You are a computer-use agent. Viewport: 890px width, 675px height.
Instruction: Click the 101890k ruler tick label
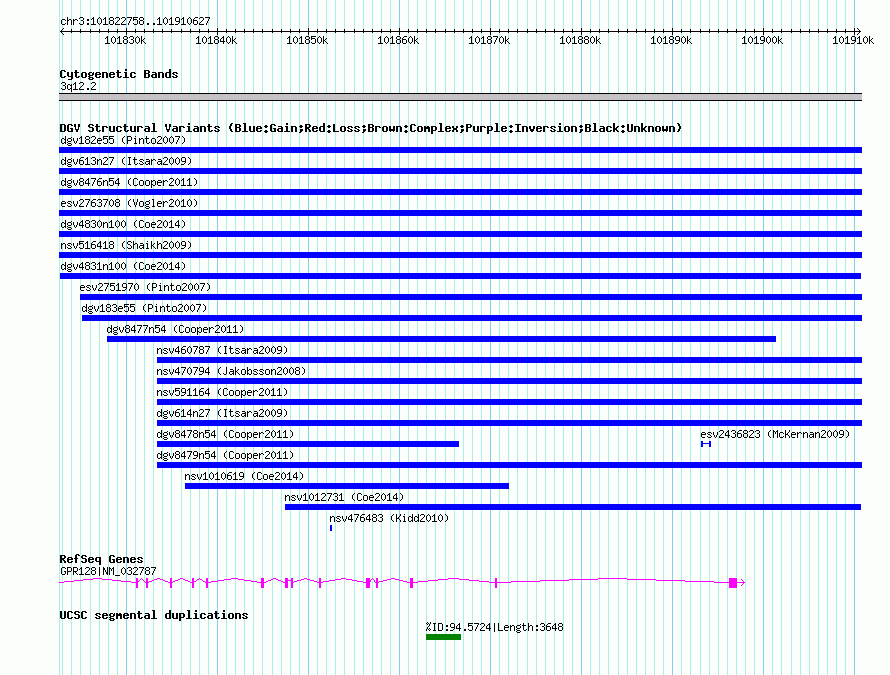click(x=671, y=40)
